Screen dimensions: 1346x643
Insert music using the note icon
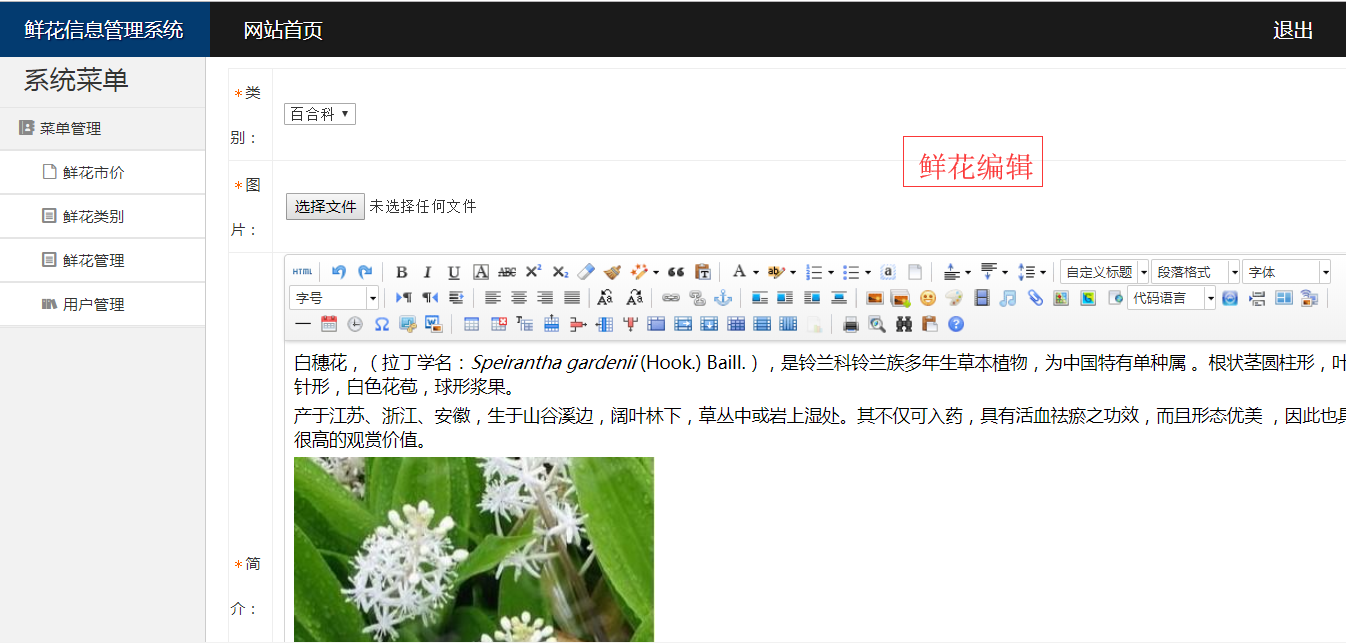point(1008,297)
